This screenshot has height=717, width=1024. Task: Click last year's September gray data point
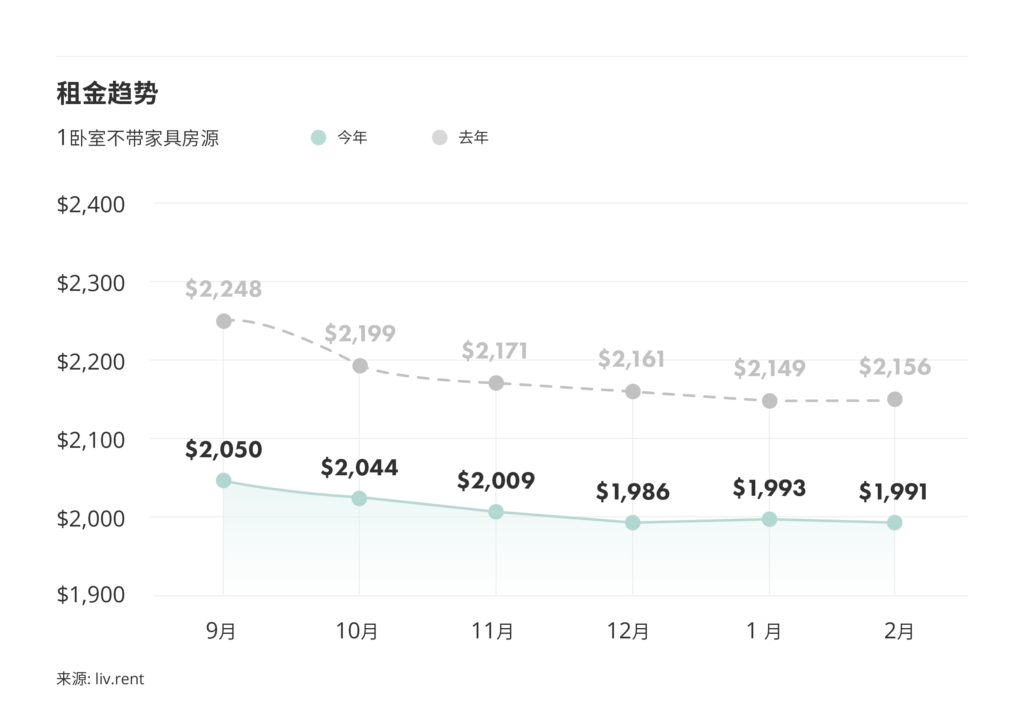pos(224,321)
